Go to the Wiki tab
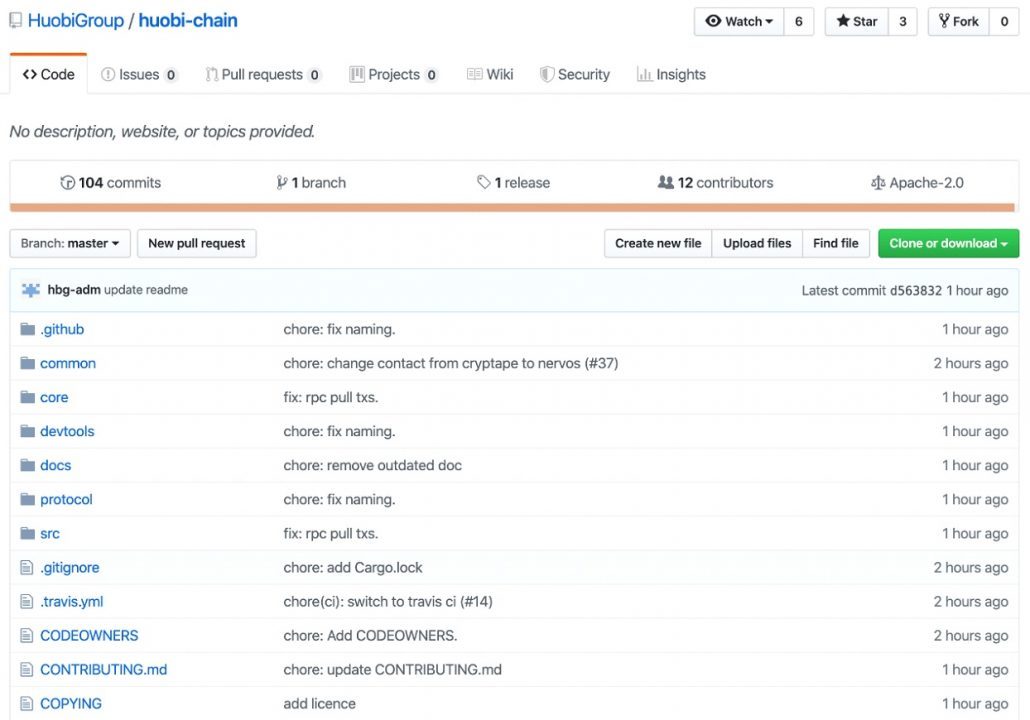1030x720 pixels. tap(490, 74)
